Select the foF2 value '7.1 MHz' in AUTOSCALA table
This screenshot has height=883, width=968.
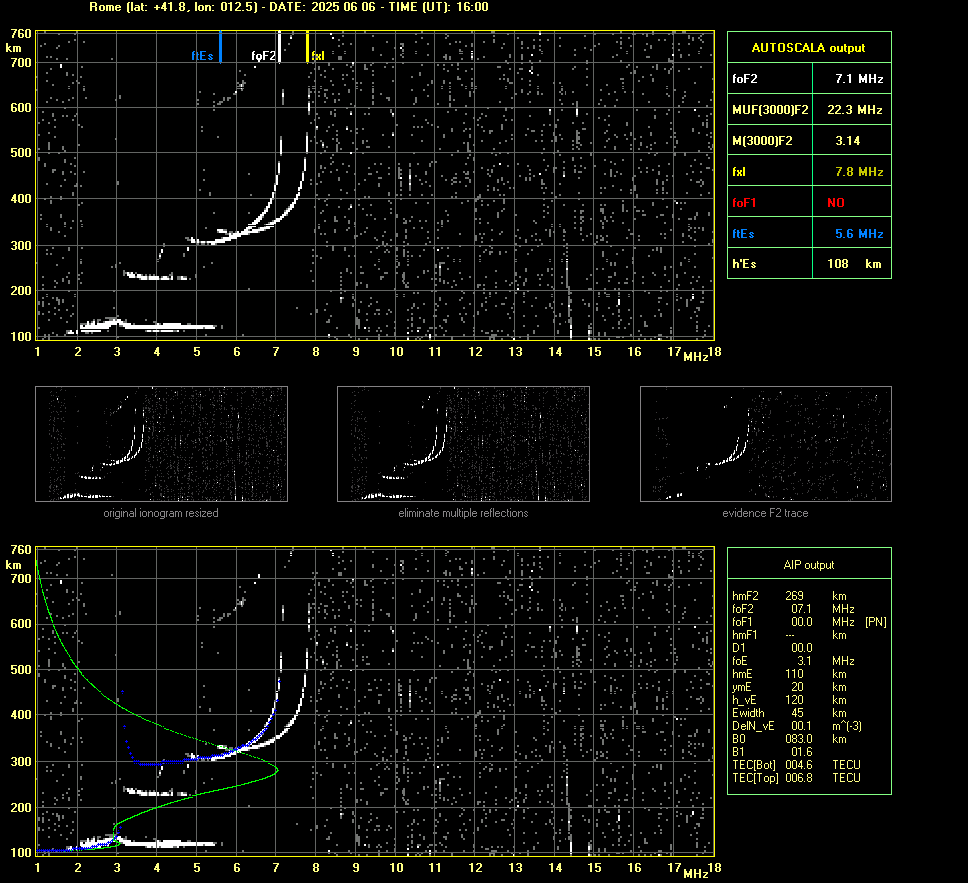[x=859, y=79]
